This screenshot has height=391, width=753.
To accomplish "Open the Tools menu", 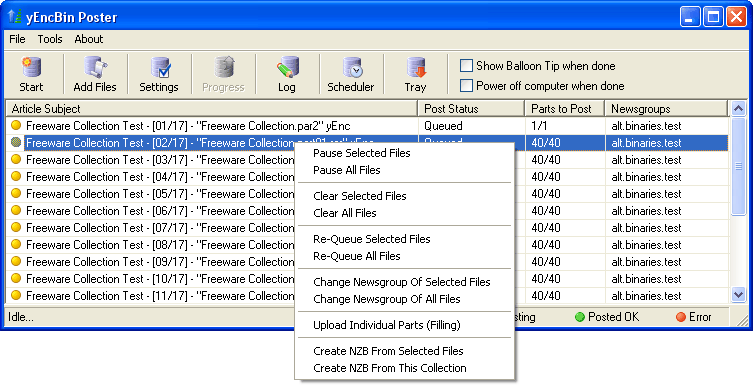I will click(x=50, y=39).
